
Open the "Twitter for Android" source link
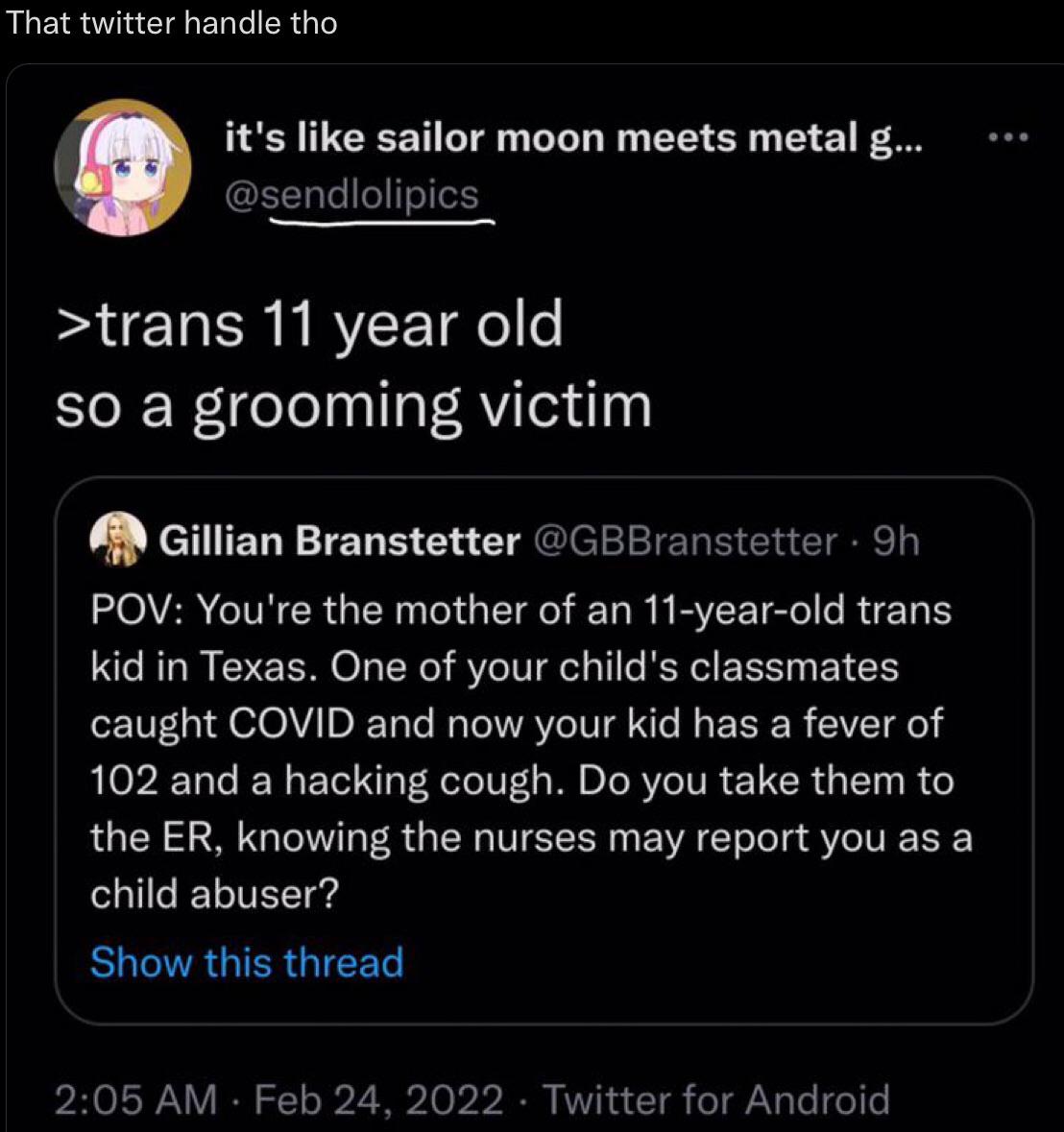pyautogui.click(x=716, y=1099)
